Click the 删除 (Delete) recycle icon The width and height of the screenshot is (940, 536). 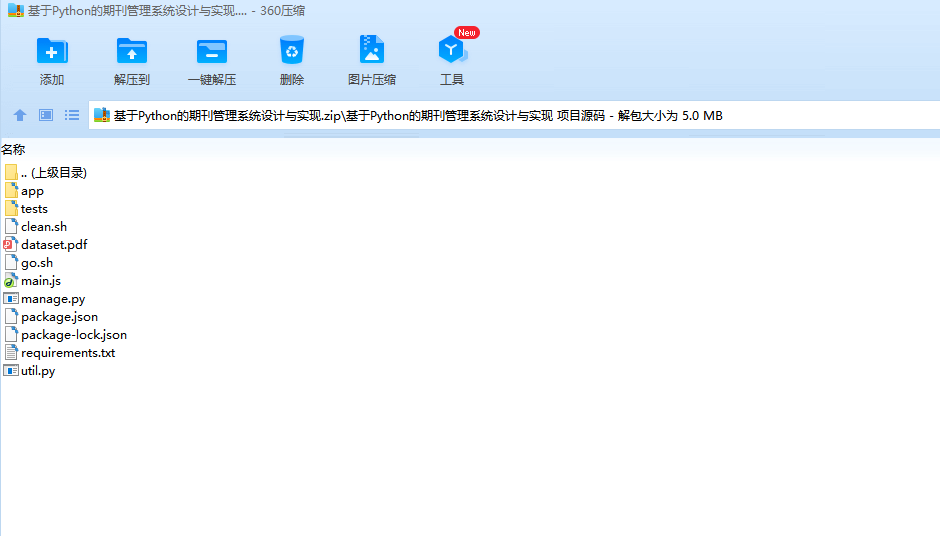(292, 50)
